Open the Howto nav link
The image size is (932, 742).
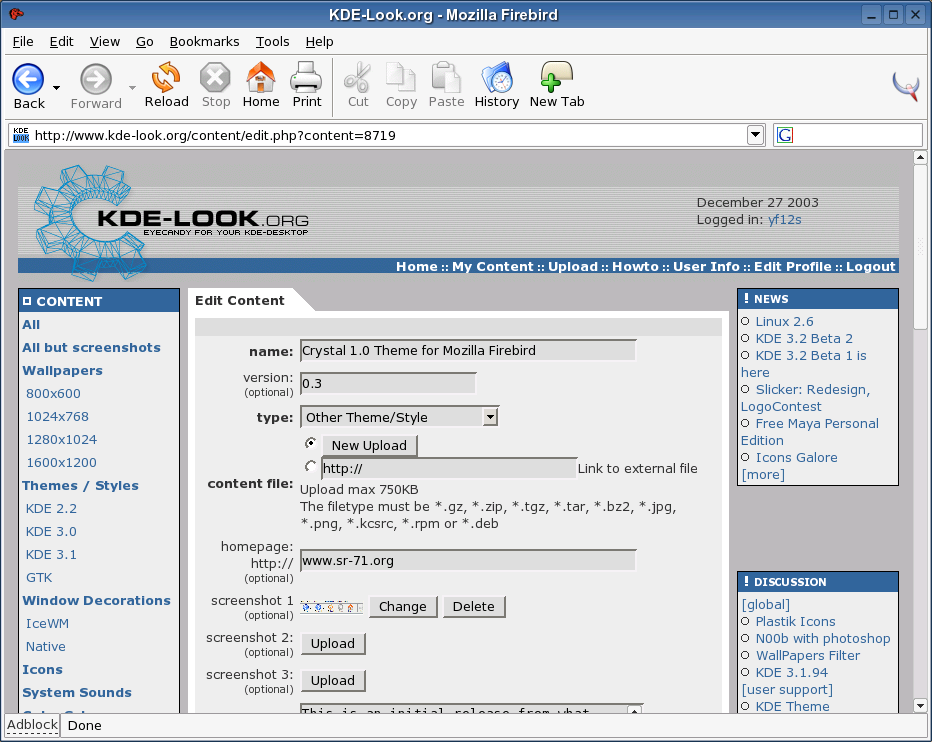[x=635, y=266]
